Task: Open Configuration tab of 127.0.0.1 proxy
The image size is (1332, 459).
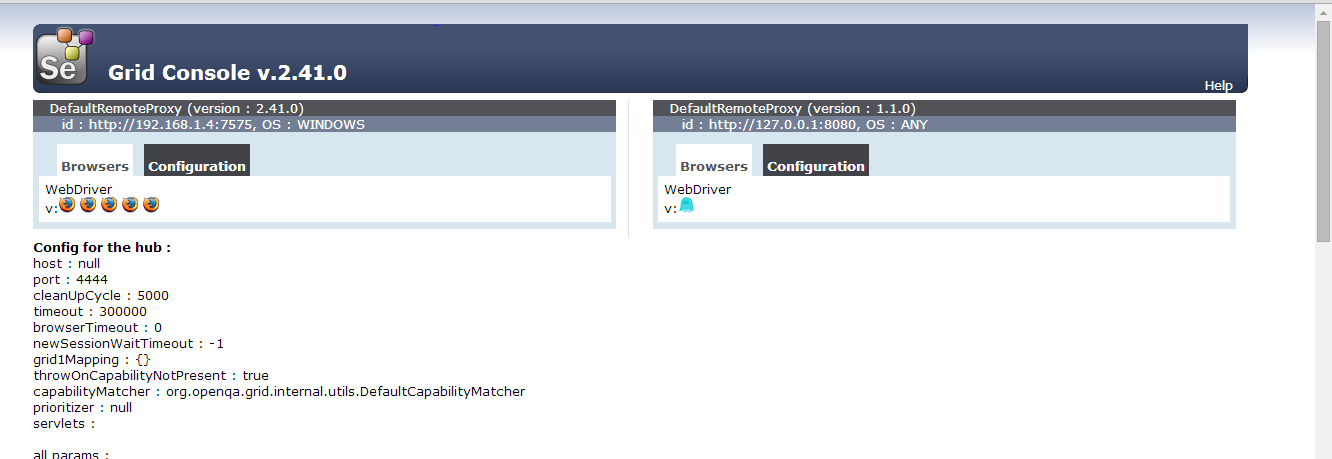Action: coord(816,161)
